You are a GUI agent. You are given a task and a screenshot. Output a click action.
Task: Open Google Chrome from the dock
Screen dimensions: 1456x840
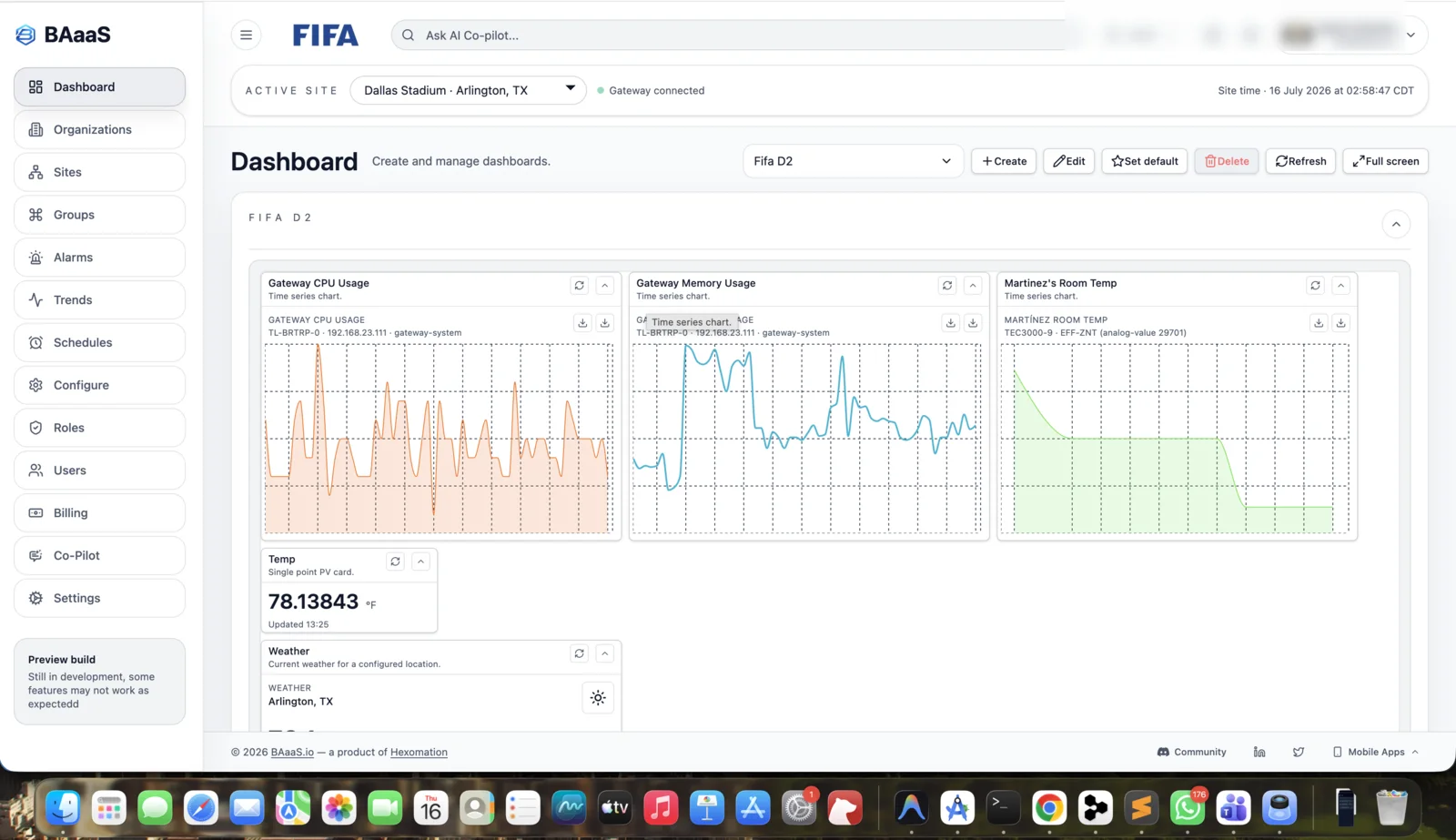pyautogui.click(x=1049, y=807)
